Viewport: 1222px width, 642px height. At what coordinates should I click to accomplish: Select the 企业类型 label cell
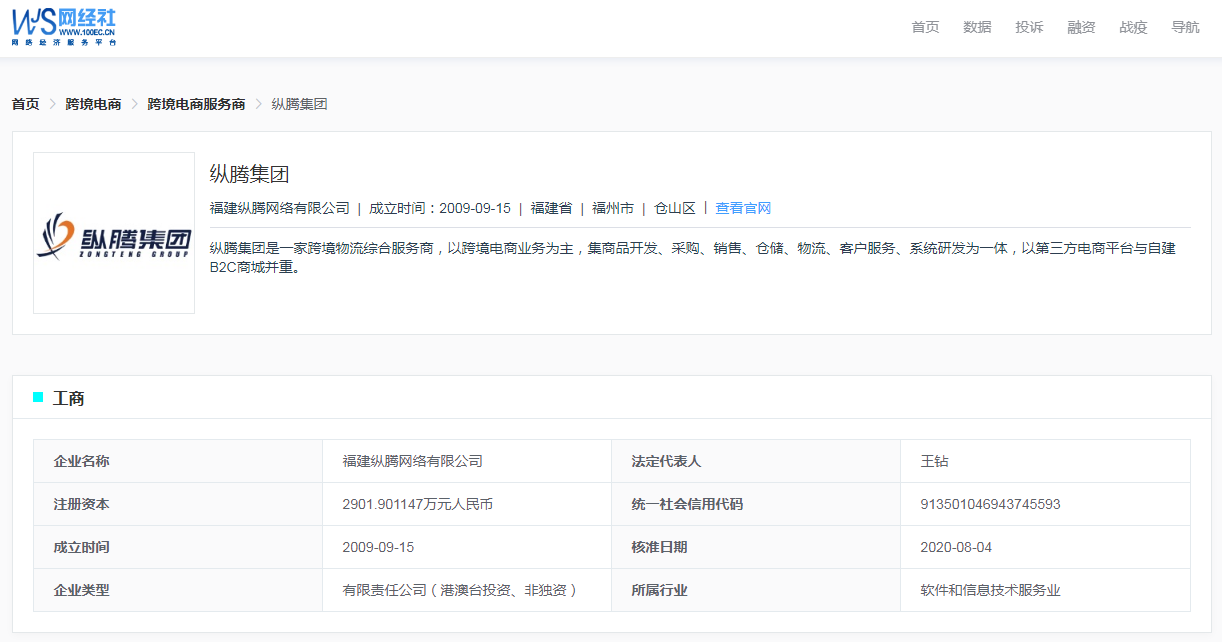click(178, 590)
